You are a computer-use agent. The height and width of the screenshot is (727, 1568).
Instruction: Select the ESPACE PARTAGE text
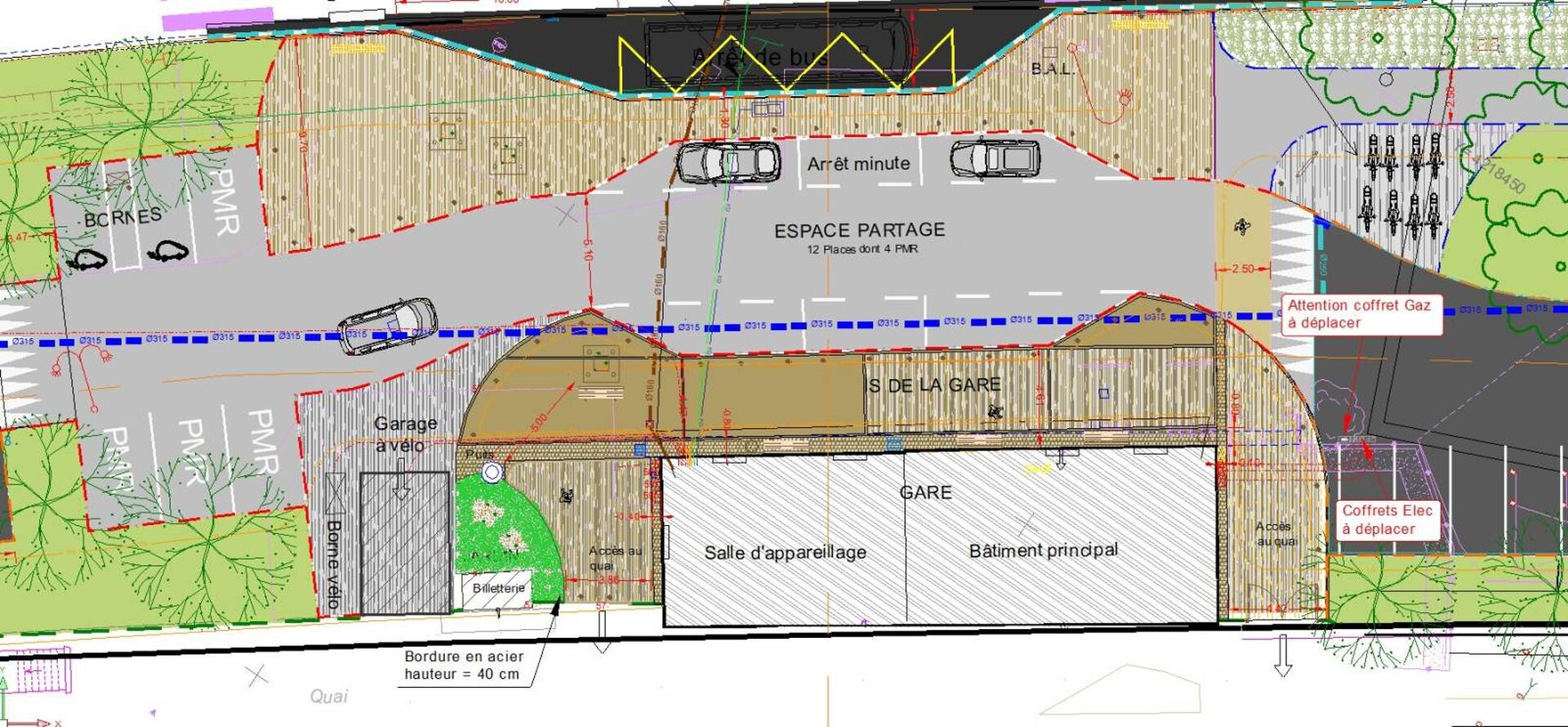tap(859, 230)
